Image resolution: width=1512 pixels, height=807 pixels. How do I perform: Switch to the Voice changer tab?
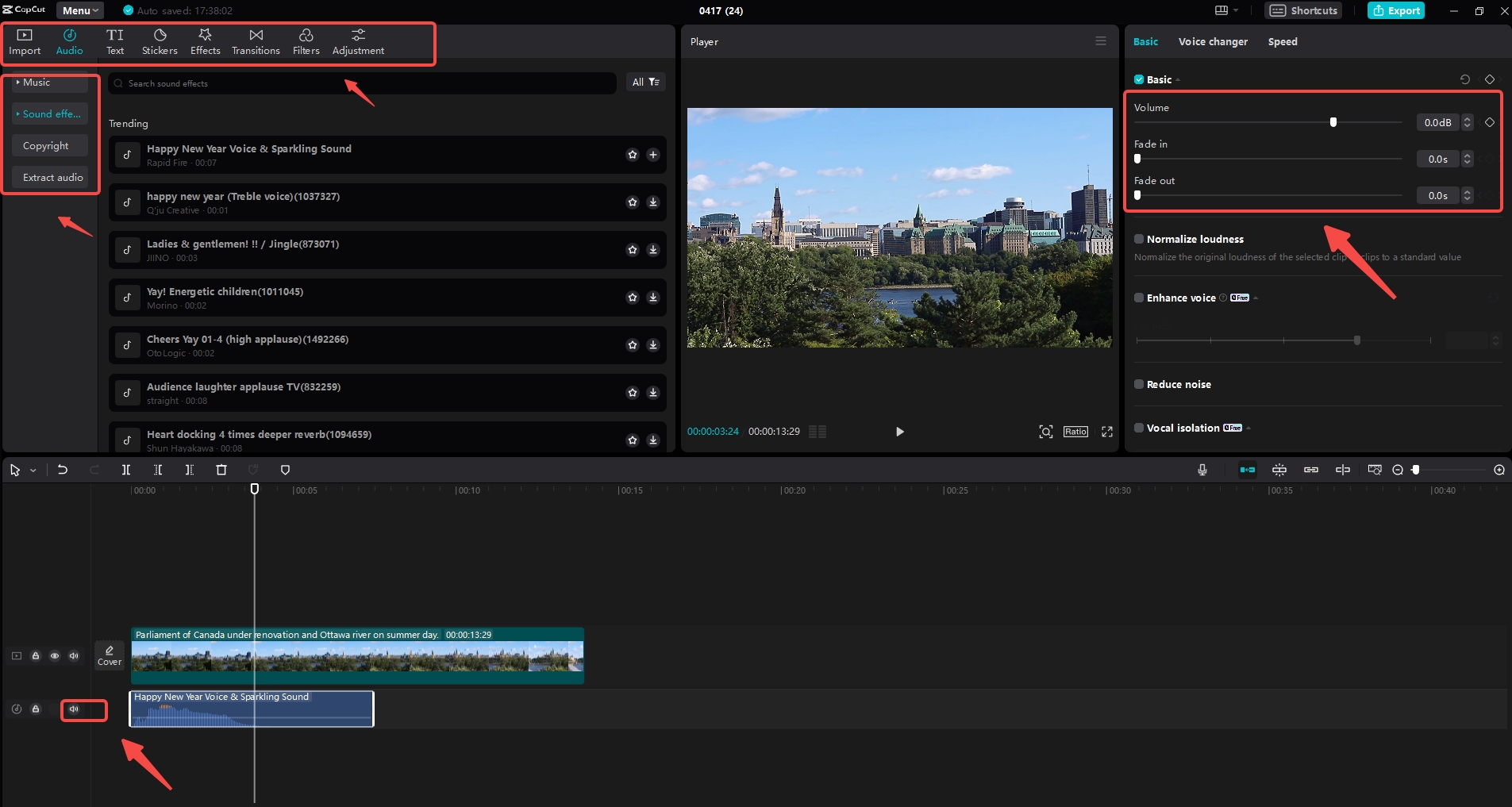pyautogui.click(x=1213, y=41)
